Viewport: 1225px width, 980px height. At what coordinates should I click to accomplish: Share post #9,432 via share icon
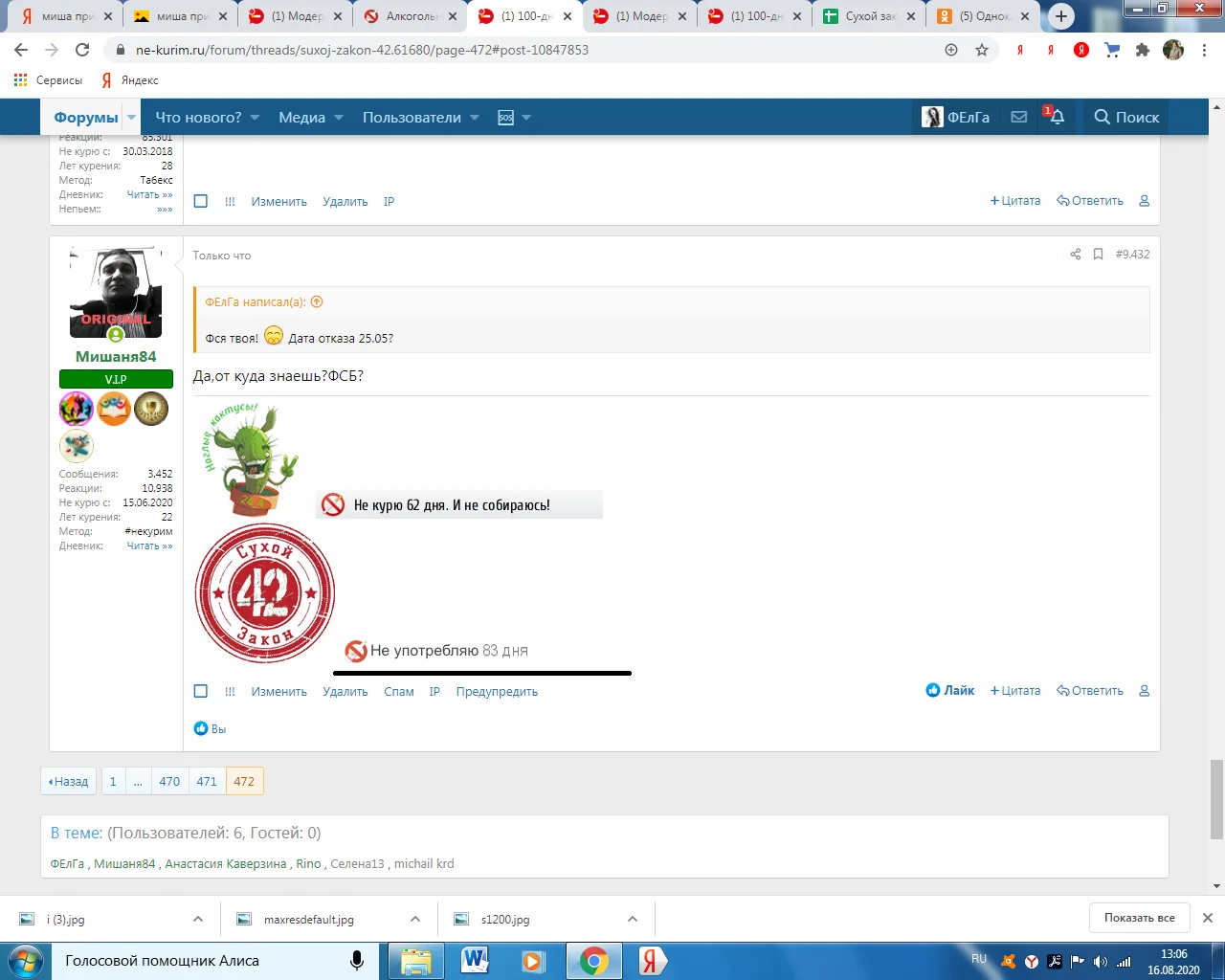pyautogui.click(x=1075, y=255)
